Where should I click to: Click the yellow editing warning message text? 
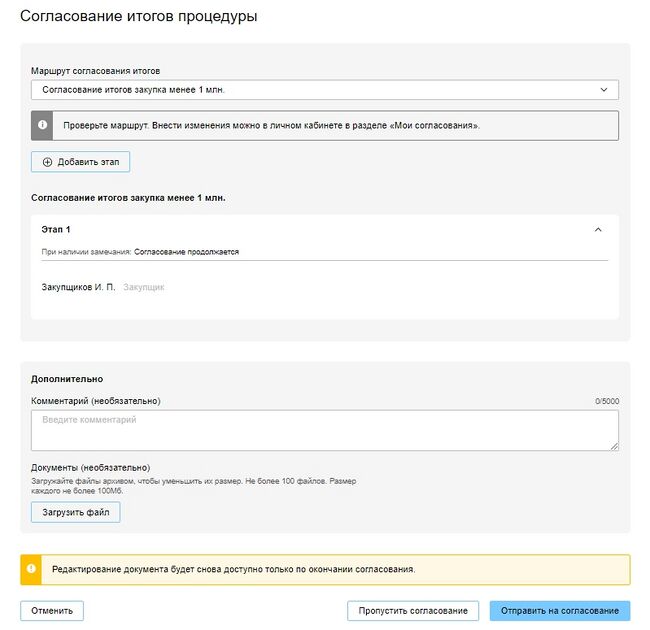coord(233,569)
